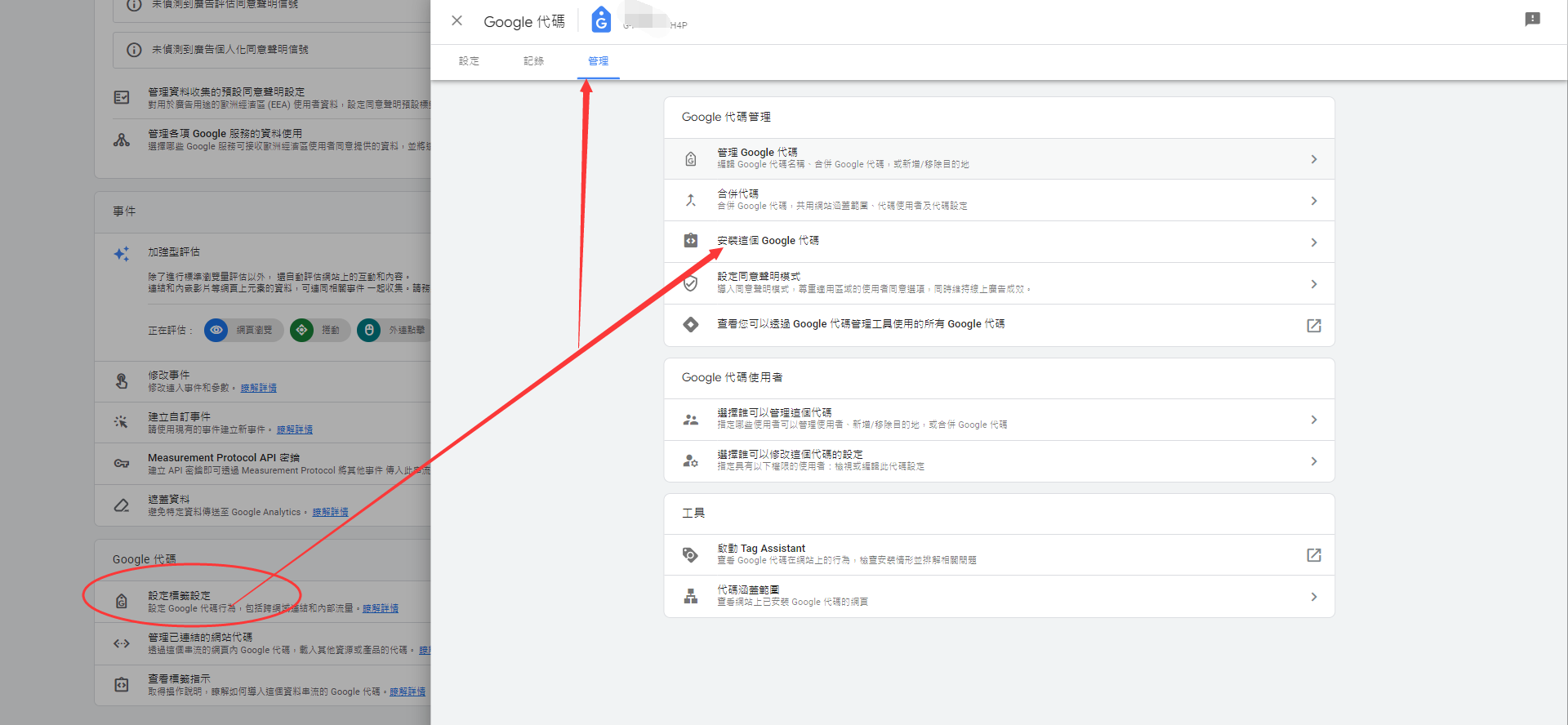
Task: Click 瞭解詳情 link under 修改事件
Action: point(258,388)
